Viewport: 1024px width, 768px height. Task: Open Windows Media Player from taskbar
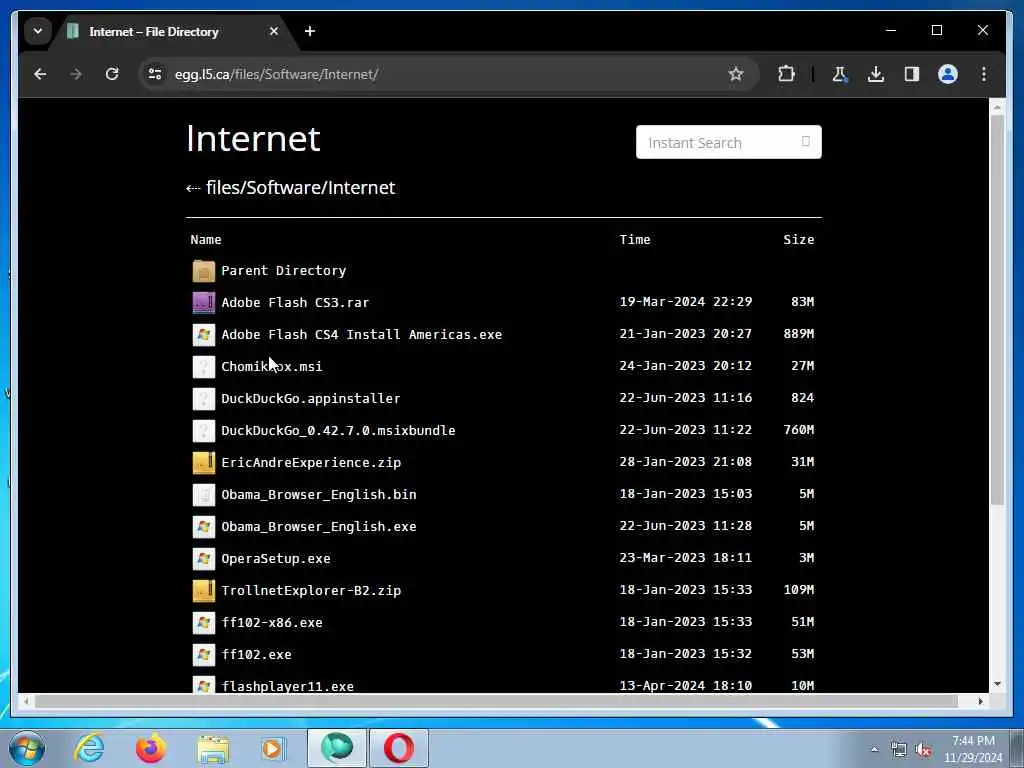tap(273, 748)
